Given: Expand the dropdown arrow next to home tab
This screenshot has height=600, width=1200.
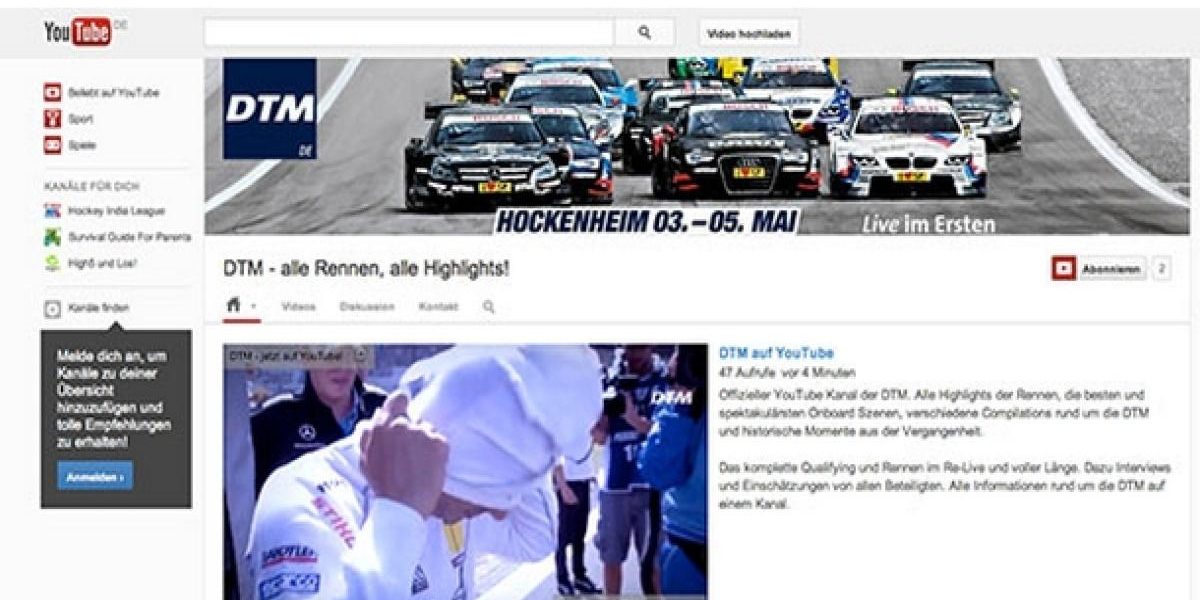Looking at the screenshot, I should pos(254,307).
